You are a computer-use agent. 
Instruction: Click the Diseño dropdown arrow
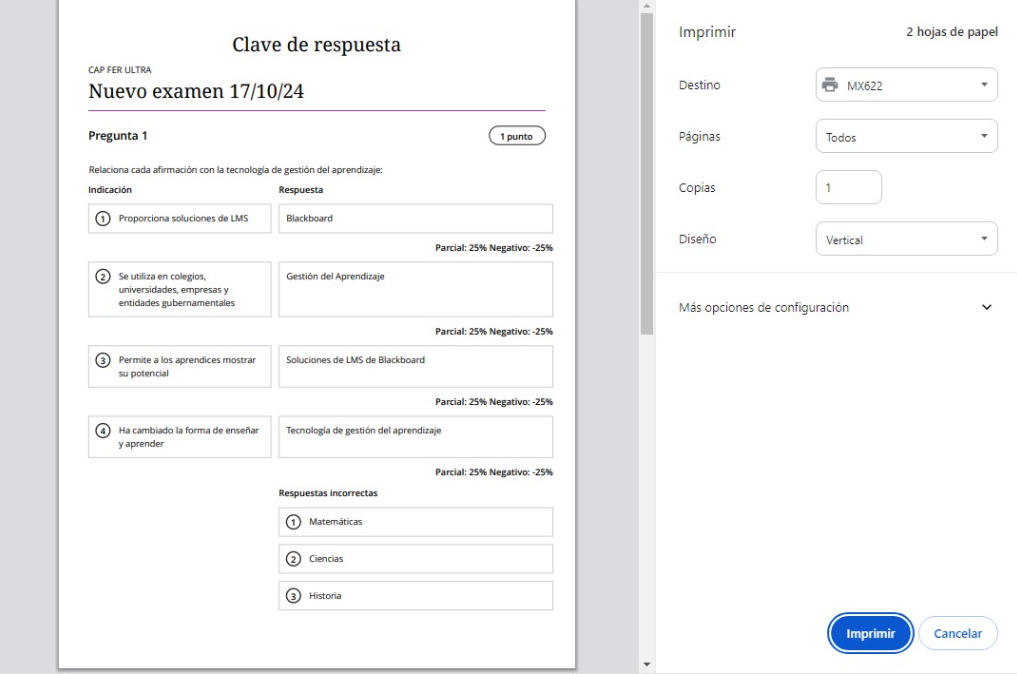[x=984, y=239]
